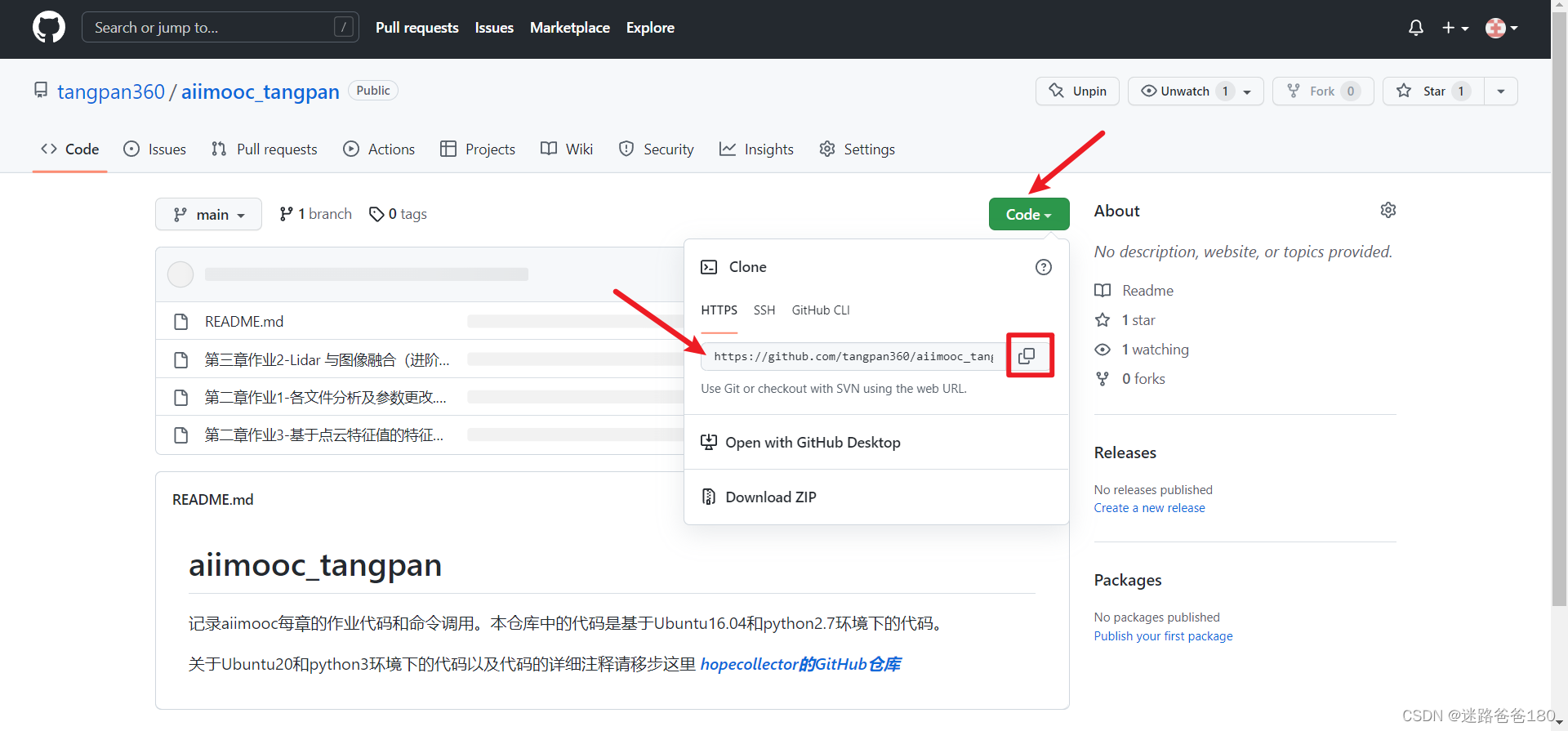
Task: Switch to the repository Code tab
Action: point(70,149)
